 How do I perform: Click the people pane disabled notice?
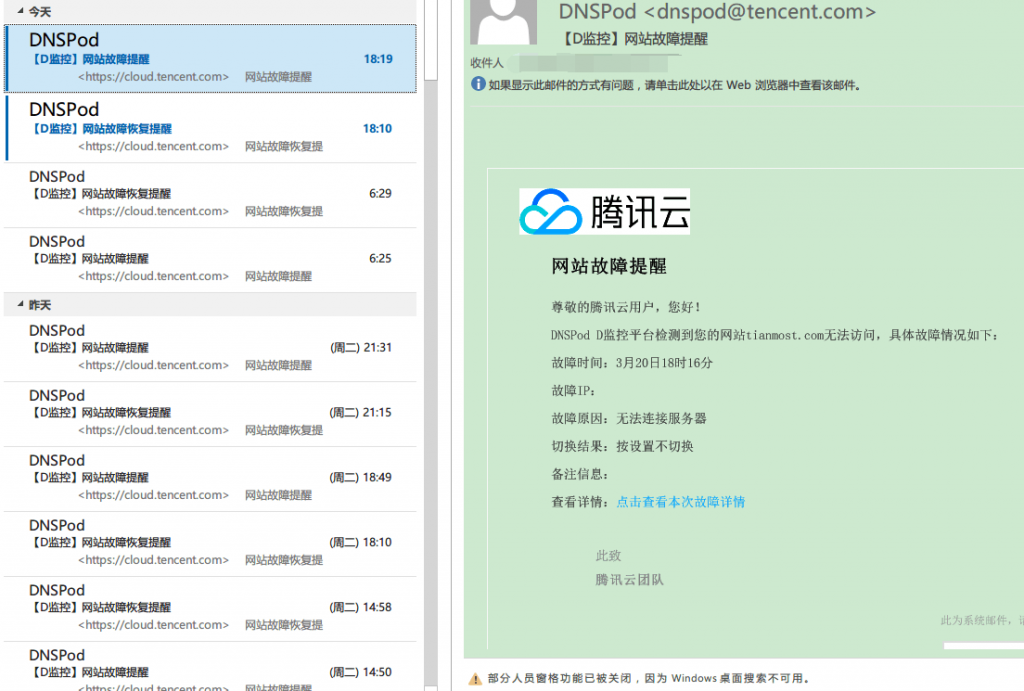[648, 679]
